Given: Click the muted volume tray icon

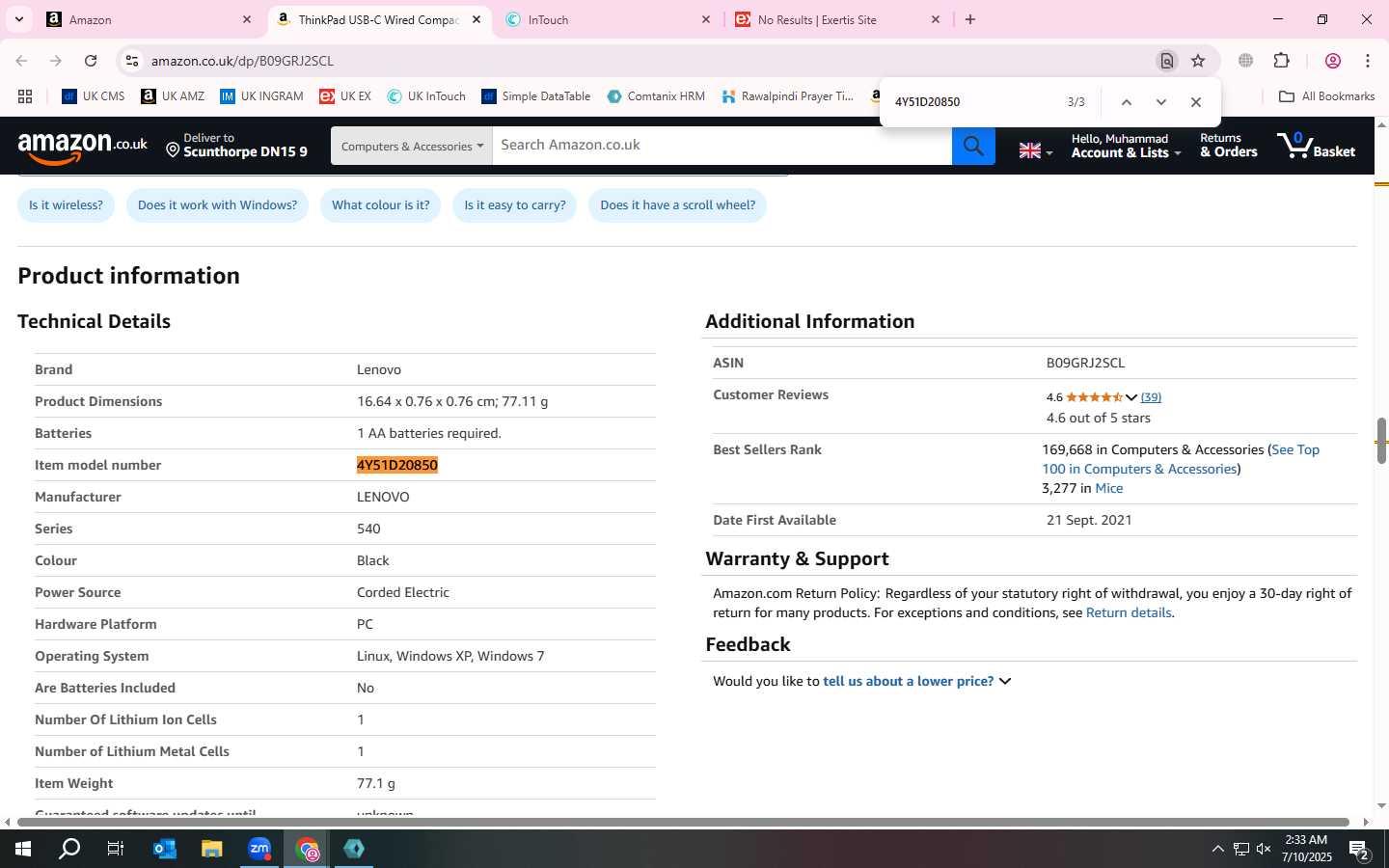Looking at the screenshot, I should 1264,850.
